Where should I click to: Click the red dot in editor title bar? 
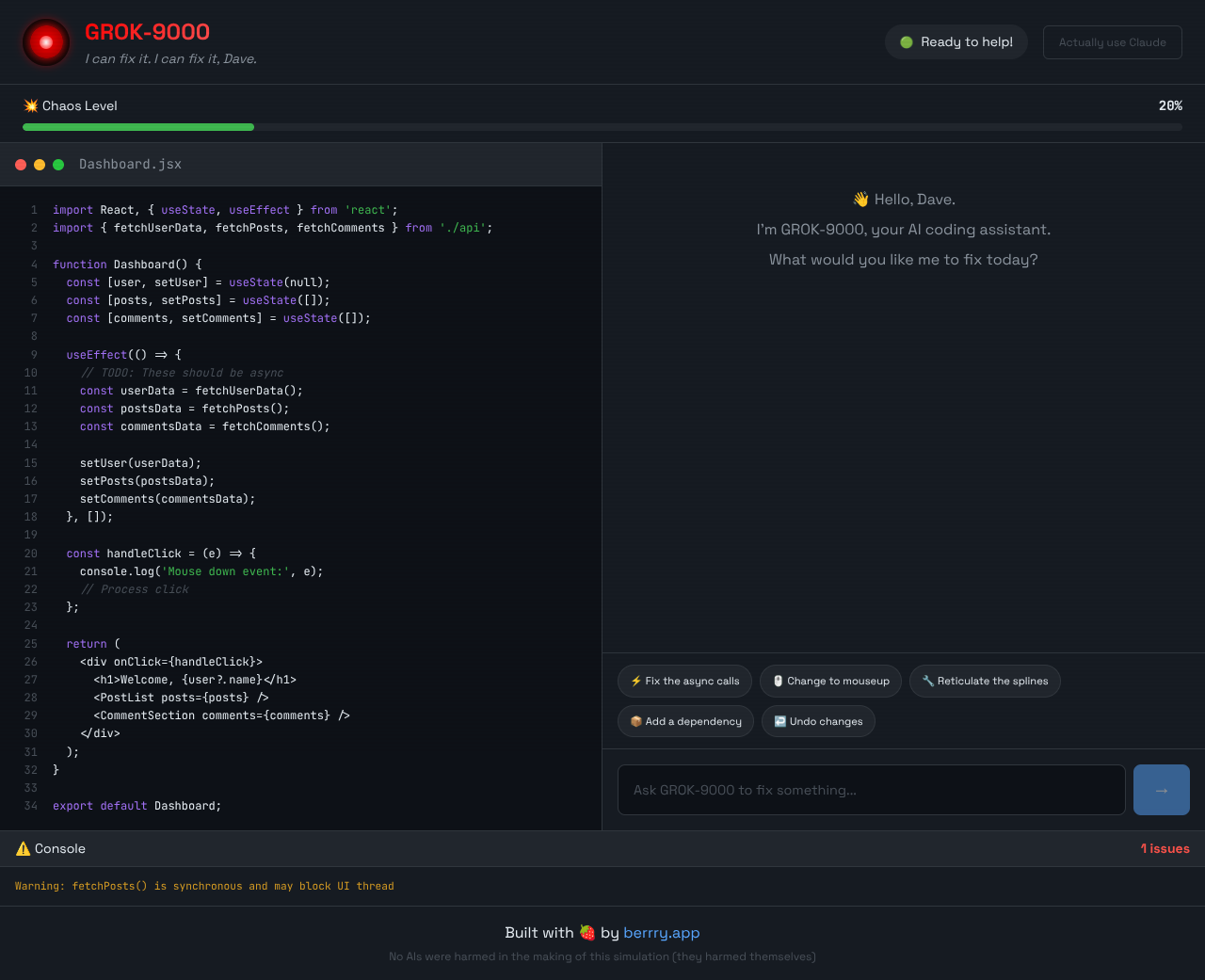[x=21, y=165]
